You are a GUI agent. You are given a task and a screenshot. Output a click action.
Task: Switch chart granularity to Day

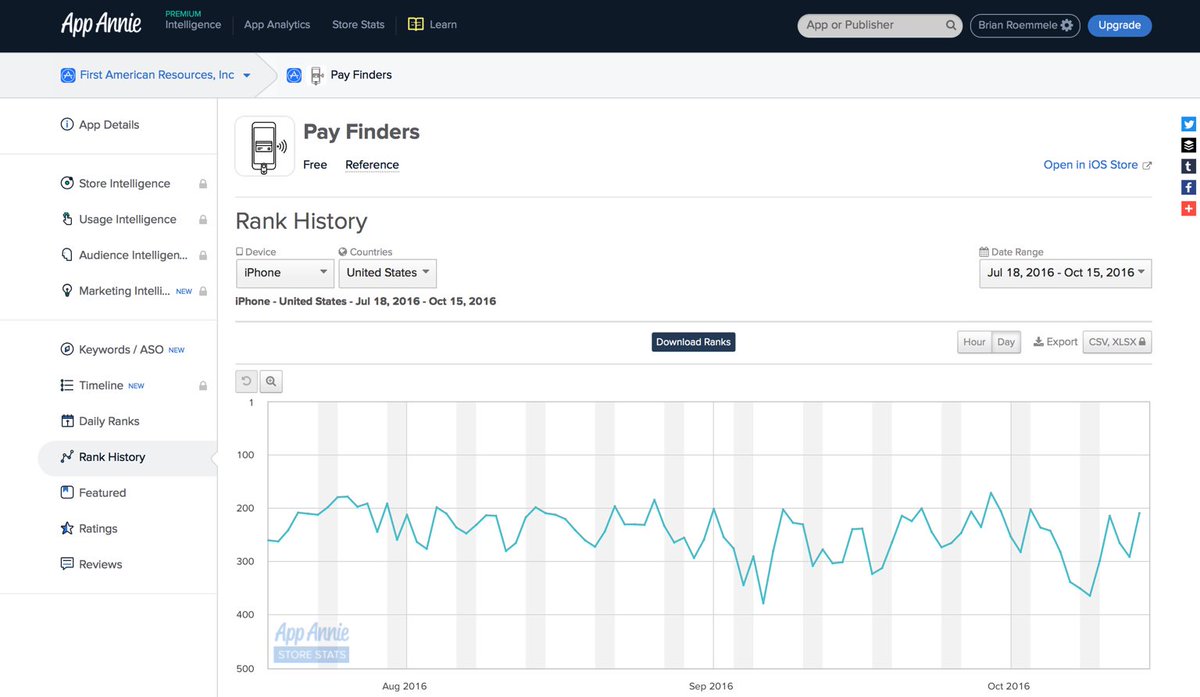1006,342
